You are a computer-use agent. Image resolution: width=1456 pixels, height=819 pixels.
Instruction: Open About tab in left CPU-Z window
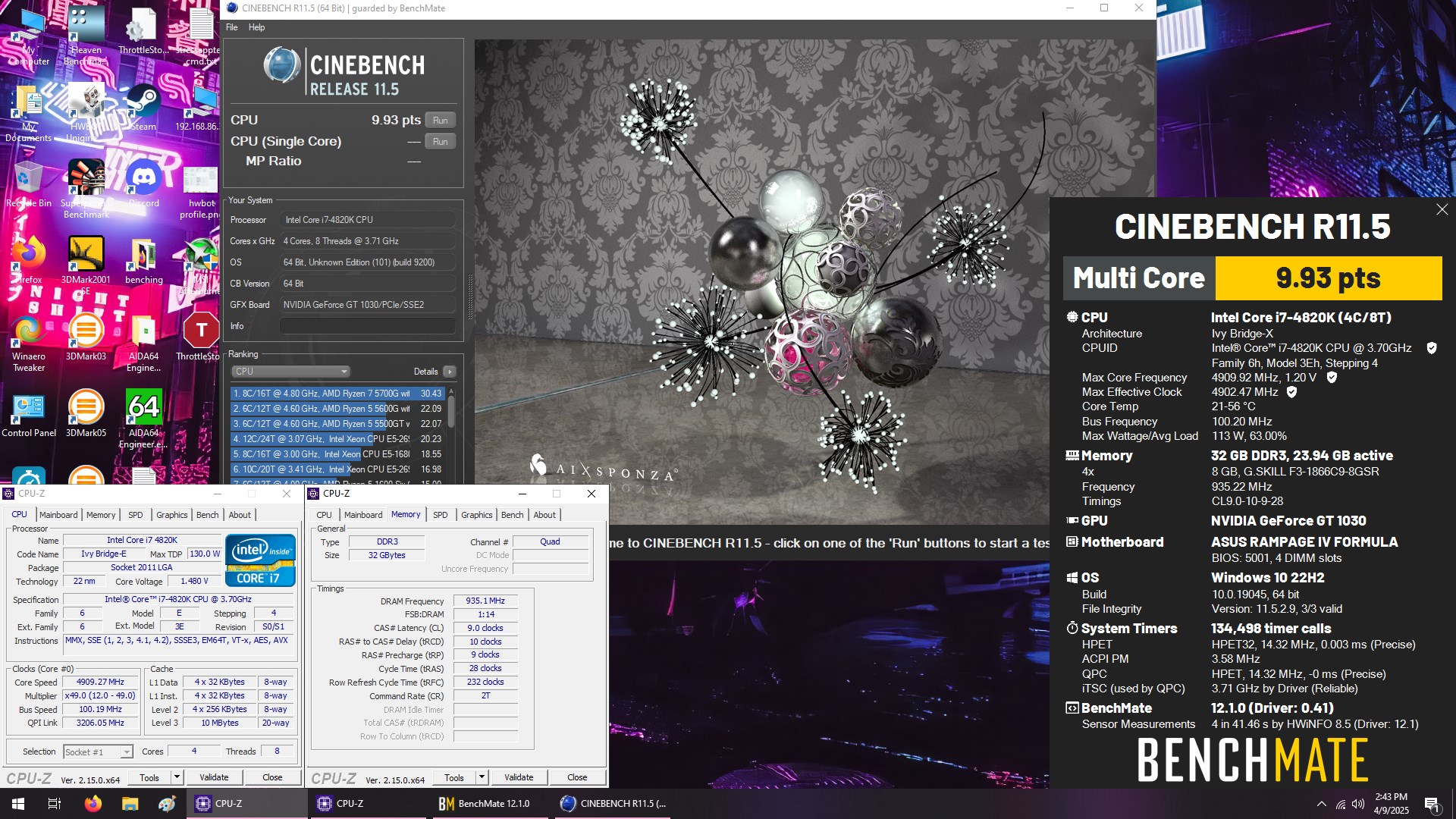[x=240, y=515]
